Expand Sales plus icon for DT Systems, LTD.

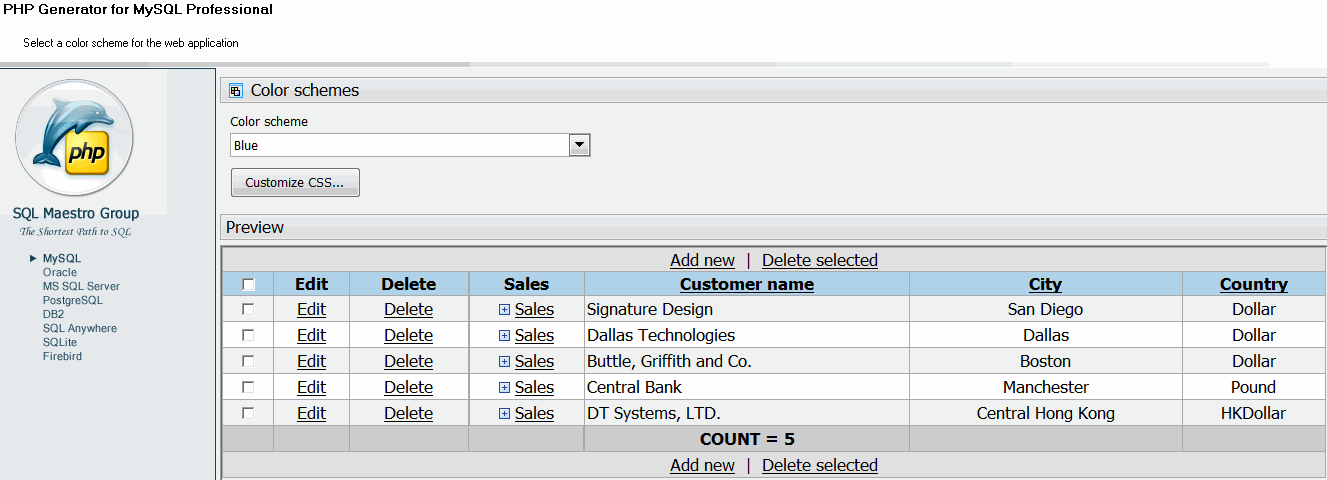coord(504,414)
